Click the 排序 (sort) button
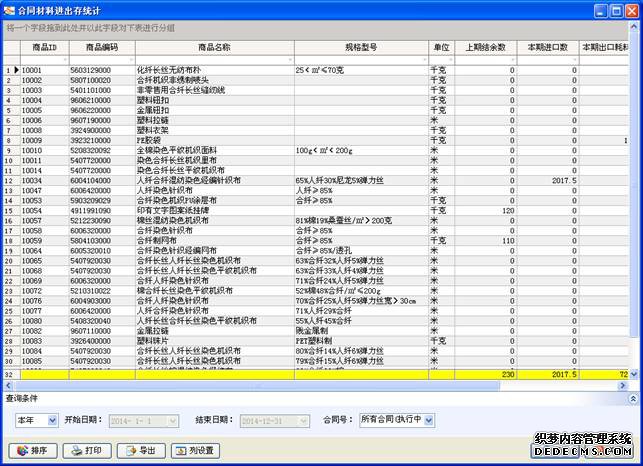Image resolution: width=643 pixels, height=466 pixels. (31, 450)
